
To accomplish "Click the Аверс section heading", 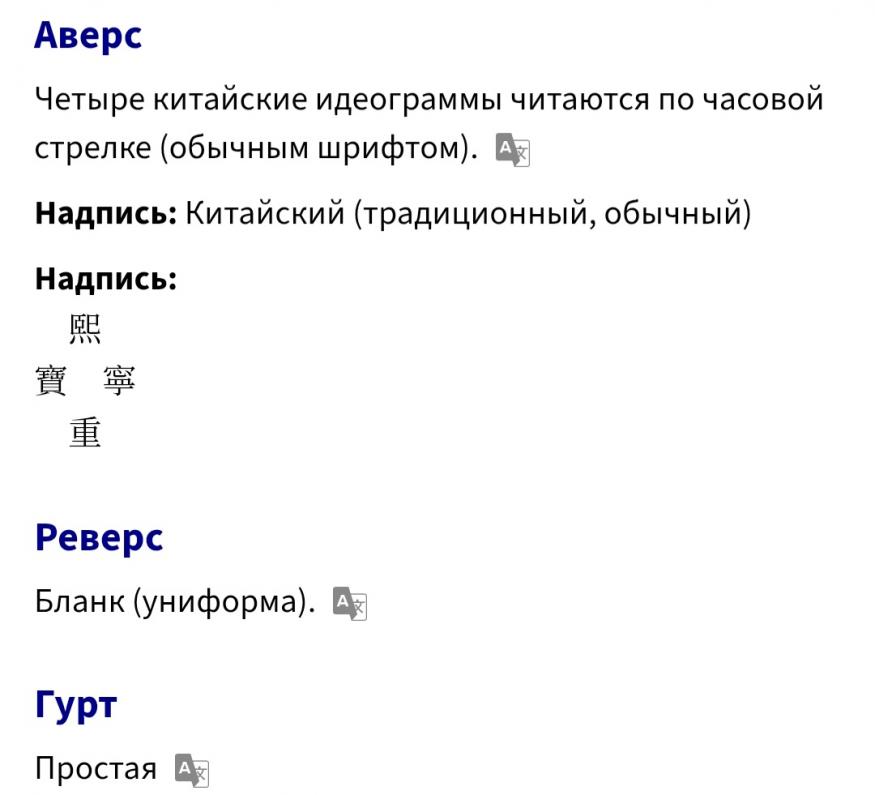I will click(x=88, y=35).
